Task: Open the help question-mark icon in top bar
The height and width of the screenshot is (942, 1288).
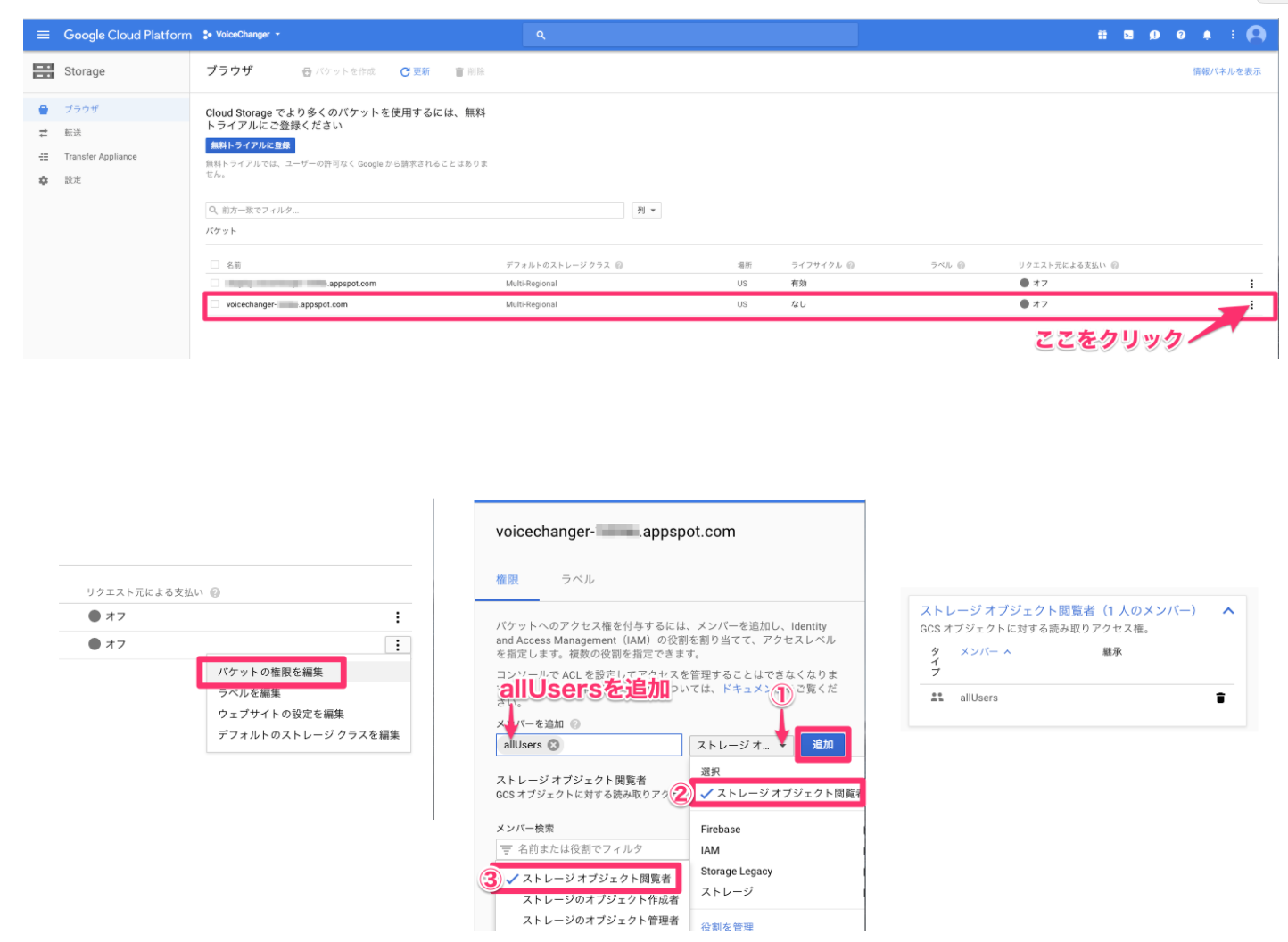Action: (x=1181, y=35)
